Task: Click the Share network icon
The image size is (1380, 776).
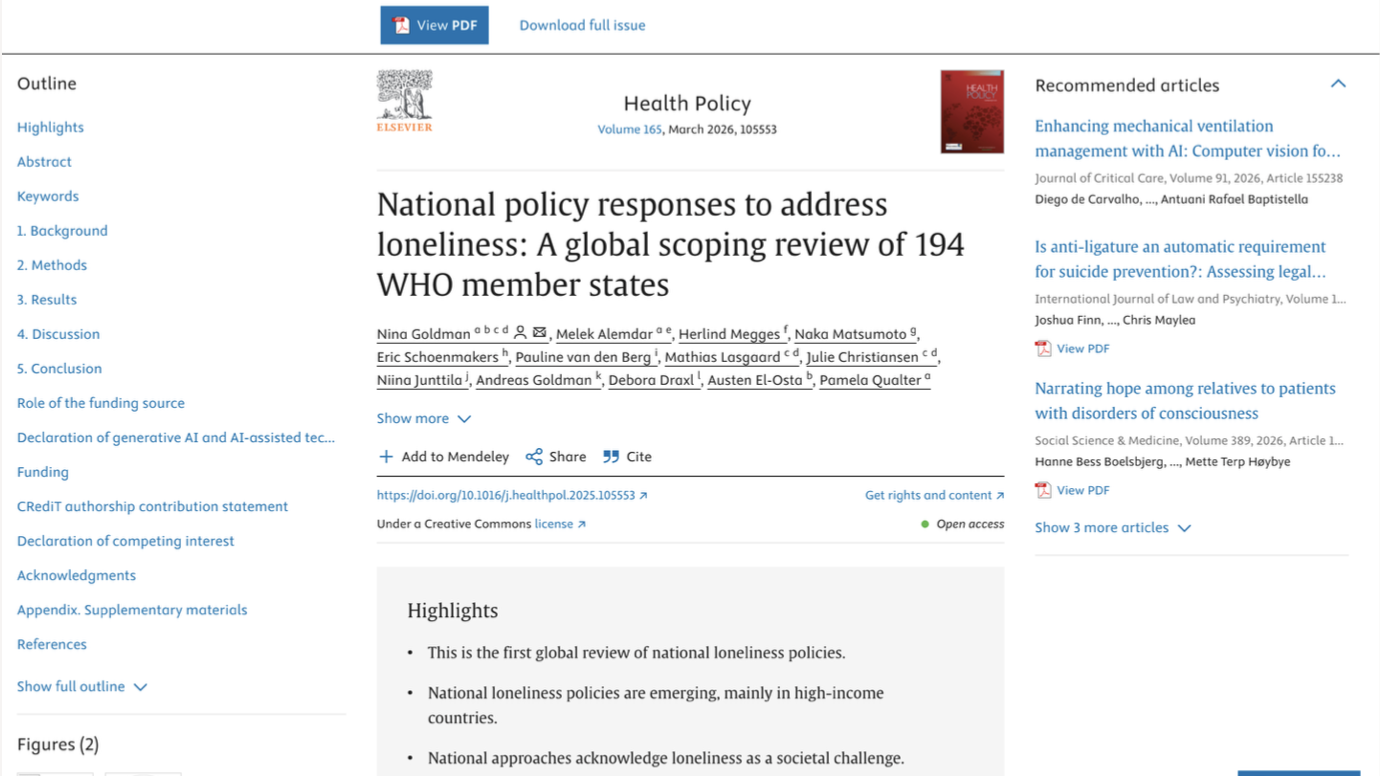Action: click(x=534, y=456)
